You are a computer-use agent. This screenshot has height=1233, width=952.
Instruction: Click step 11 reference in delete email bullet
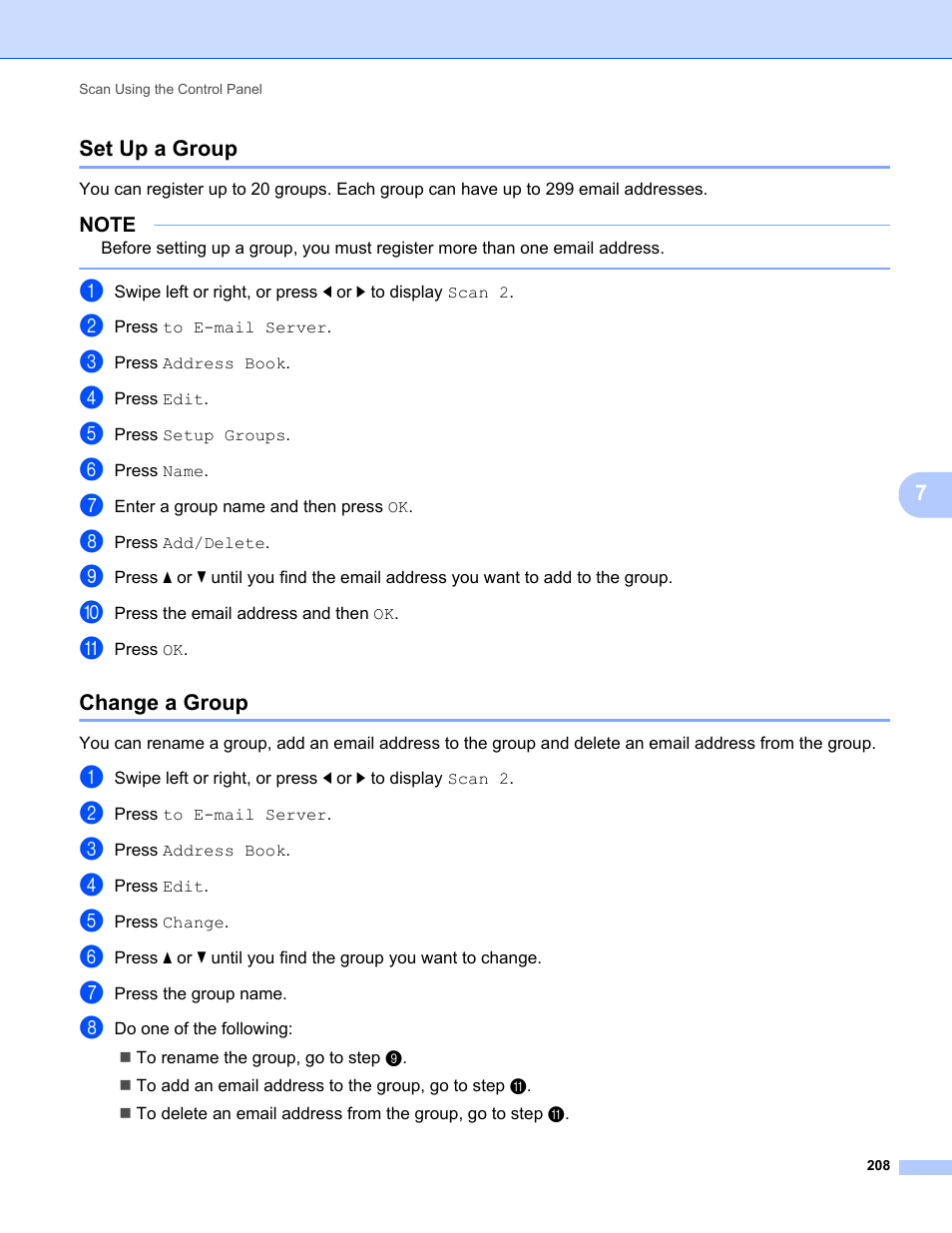[x=556, y=1114]
